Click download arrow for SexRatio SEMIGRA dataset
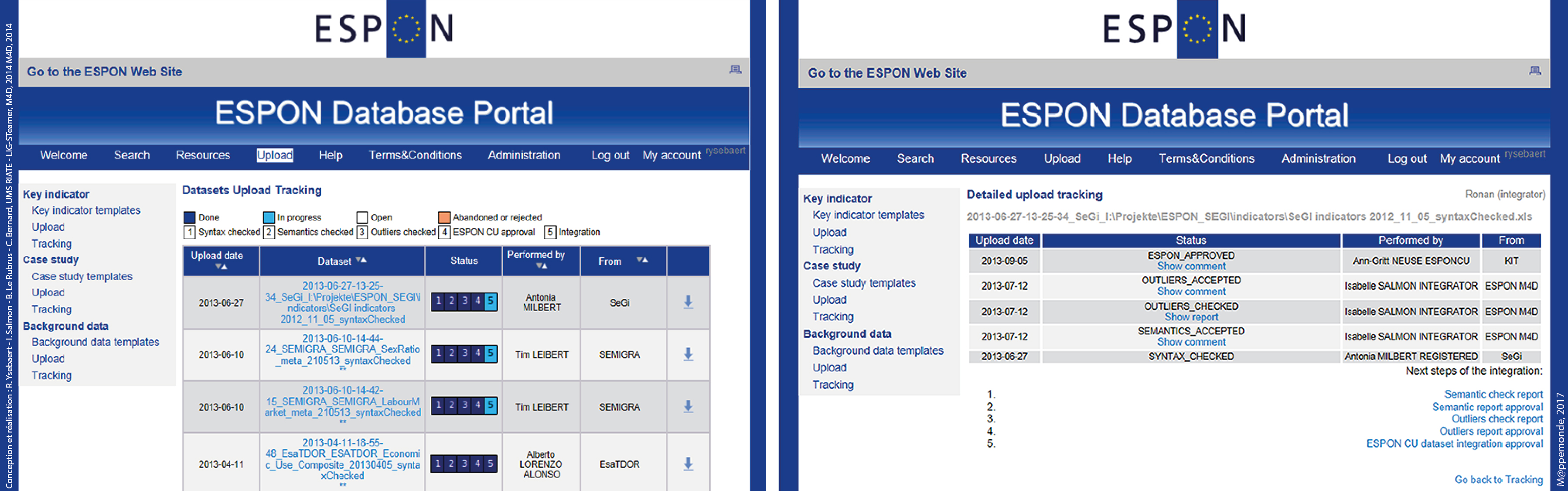 click(x=688, y=354)
